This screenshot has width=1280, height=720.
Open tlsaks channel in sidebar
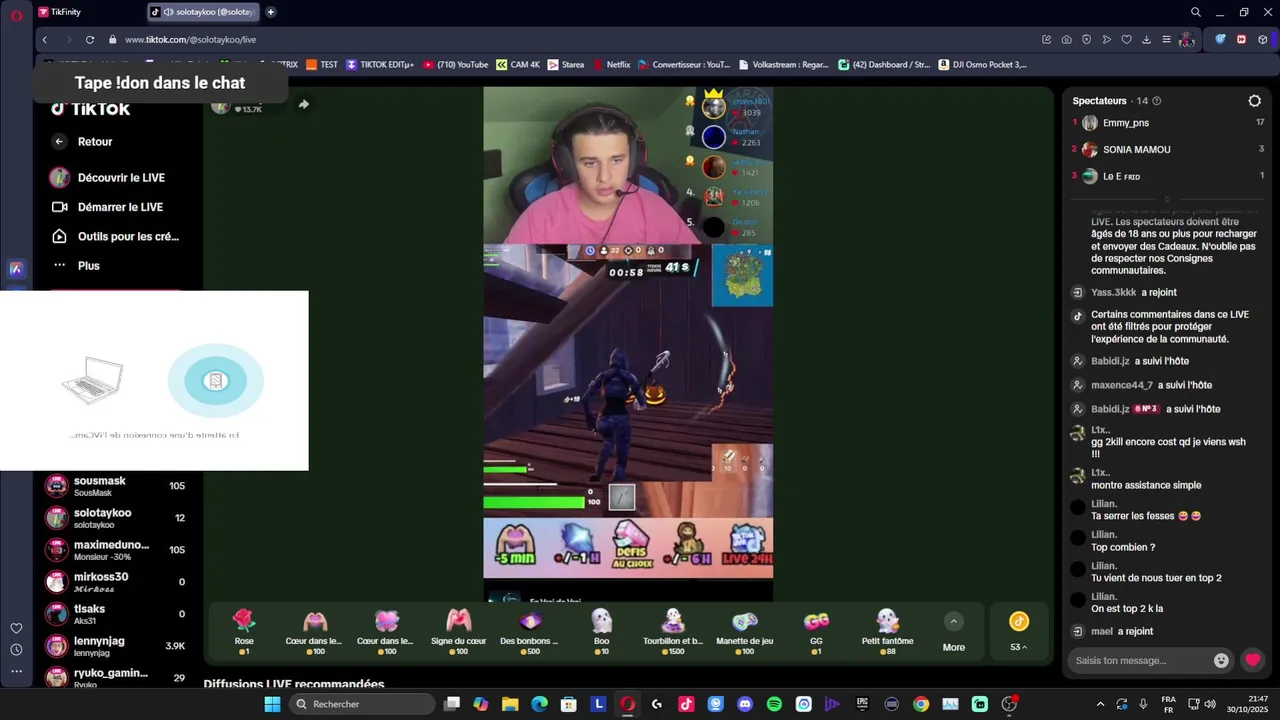tap(115, 614)
